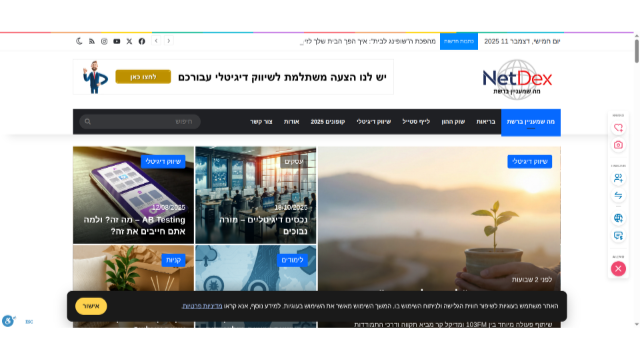Open the AB Testing article title
This screenshot has width=640, height=360.
pos(134,225)
